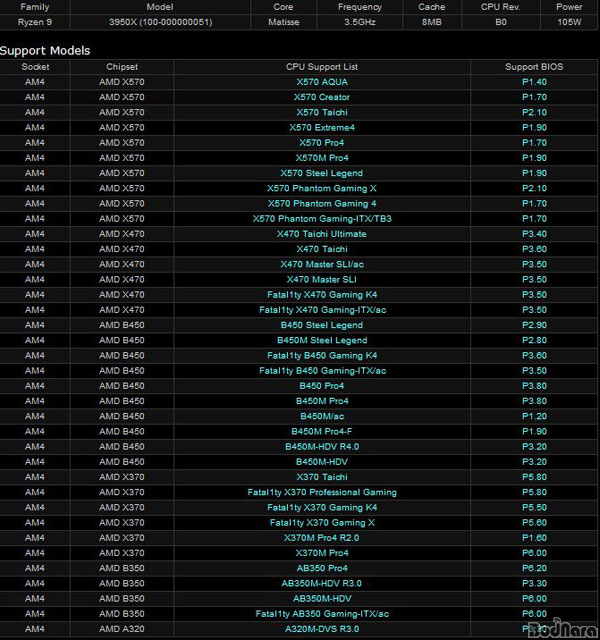Open the Fatal1ty AB350 Gaming-ITX/ac link
600x640 pixels.
point(322,614)
